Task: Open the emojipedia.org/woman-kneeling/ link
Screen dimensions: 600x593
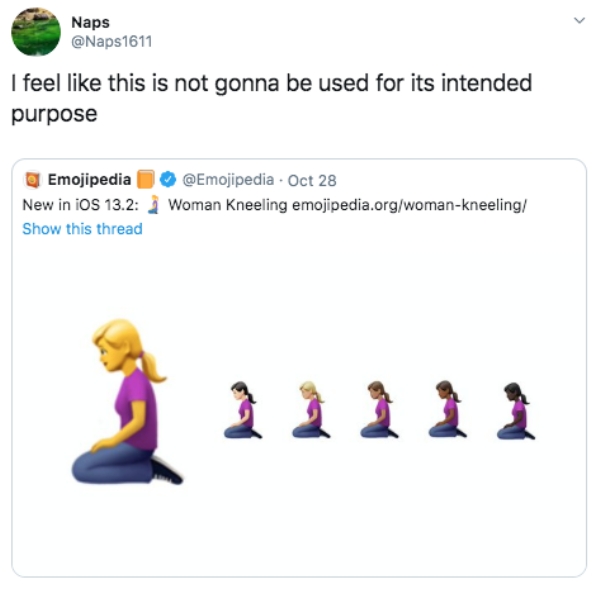Action: coord(409,205)
